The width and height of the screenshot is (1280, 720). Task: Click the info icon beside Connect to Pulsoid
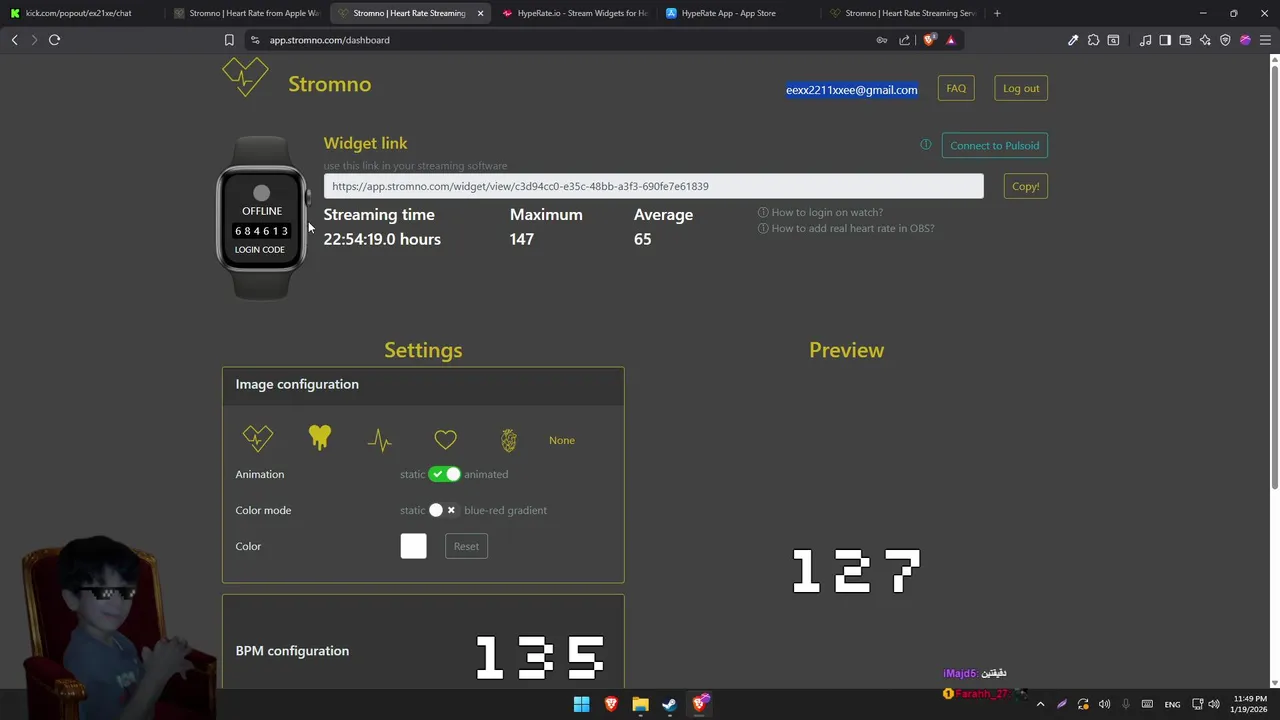click(926, 145)
